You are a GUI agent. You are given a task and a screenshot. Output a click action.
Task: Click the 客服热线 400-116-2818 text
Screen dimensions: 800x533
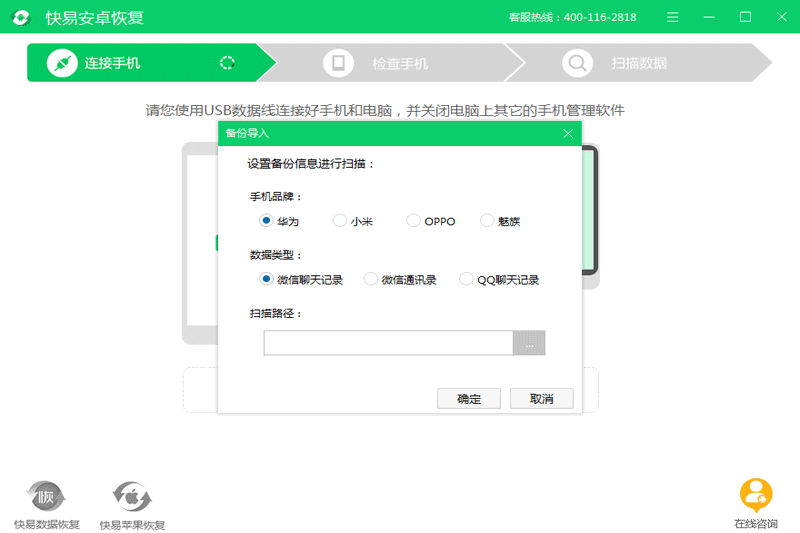click(572, 17)
